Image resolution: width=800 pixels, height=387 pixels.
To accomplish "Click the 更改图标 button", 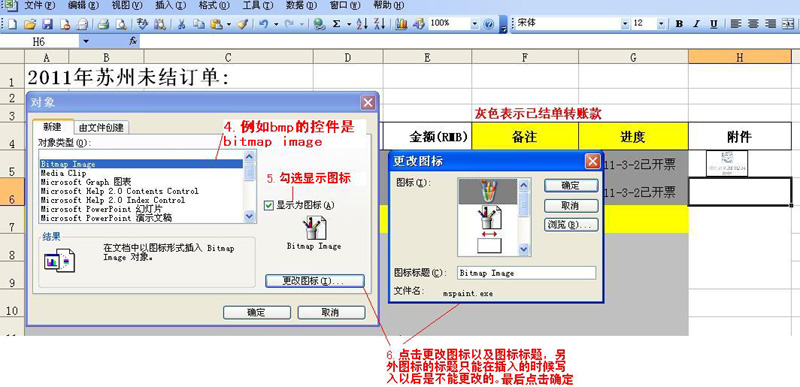I will (315, 281).
